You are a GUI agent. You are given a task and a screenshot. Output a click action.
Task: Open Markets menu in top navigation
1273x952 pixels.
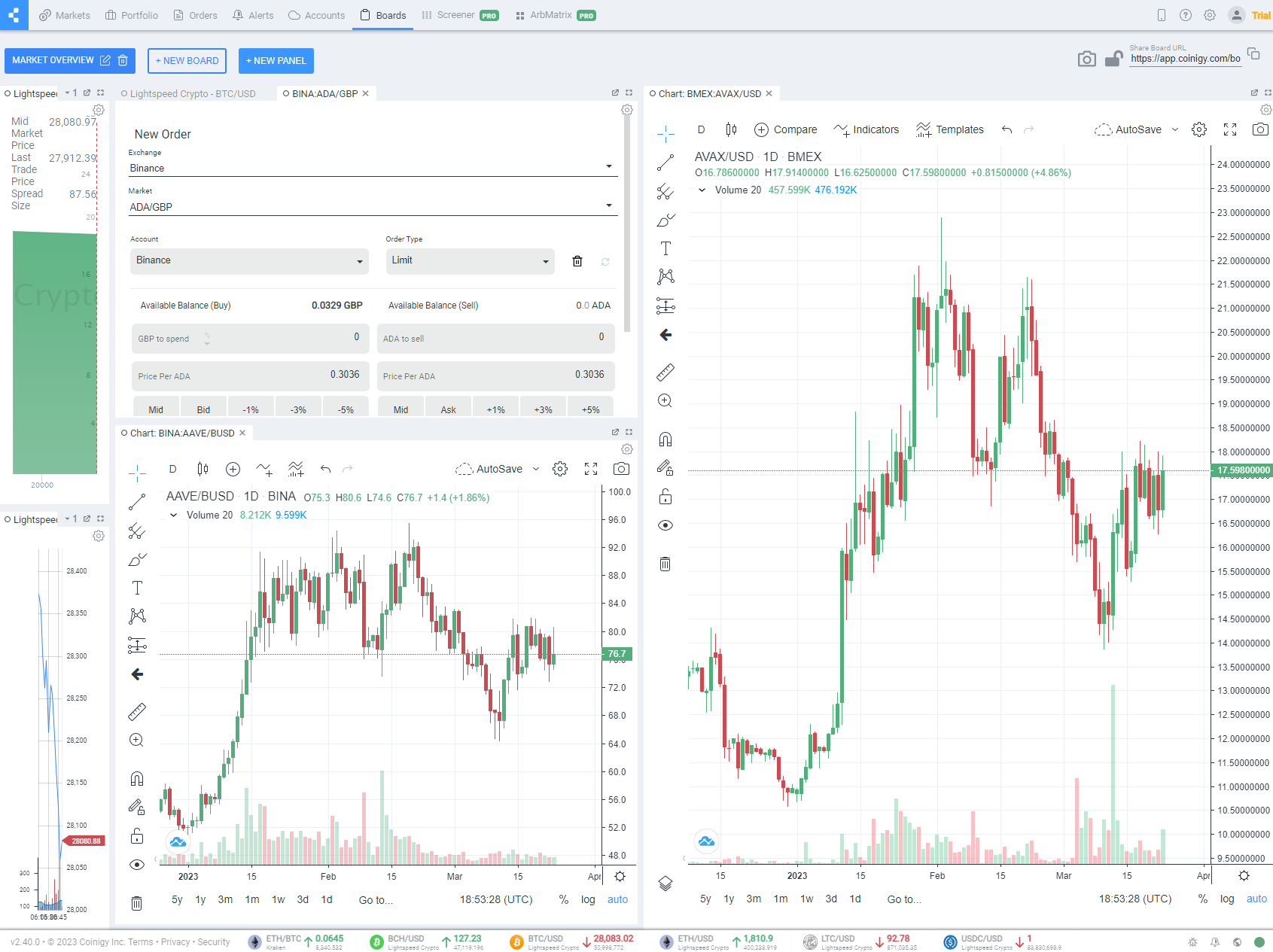coord(65,15)
